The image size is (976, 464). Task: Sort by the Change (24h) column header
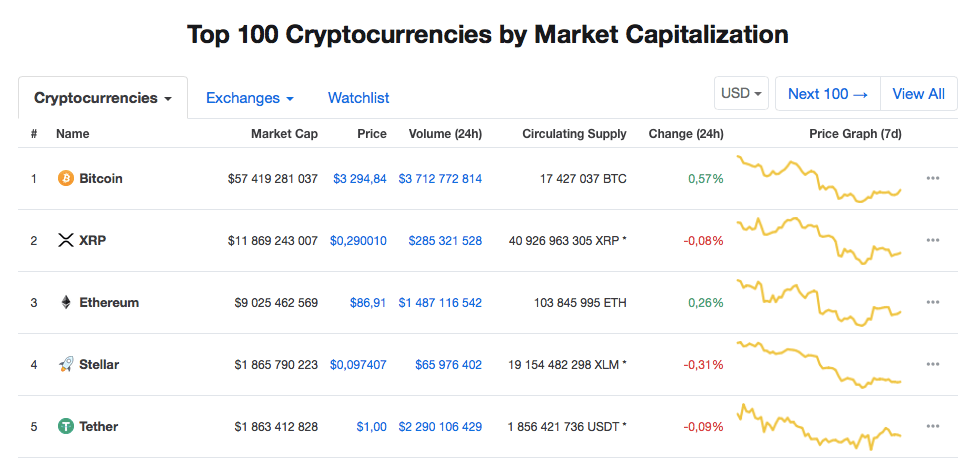(686, 134)
